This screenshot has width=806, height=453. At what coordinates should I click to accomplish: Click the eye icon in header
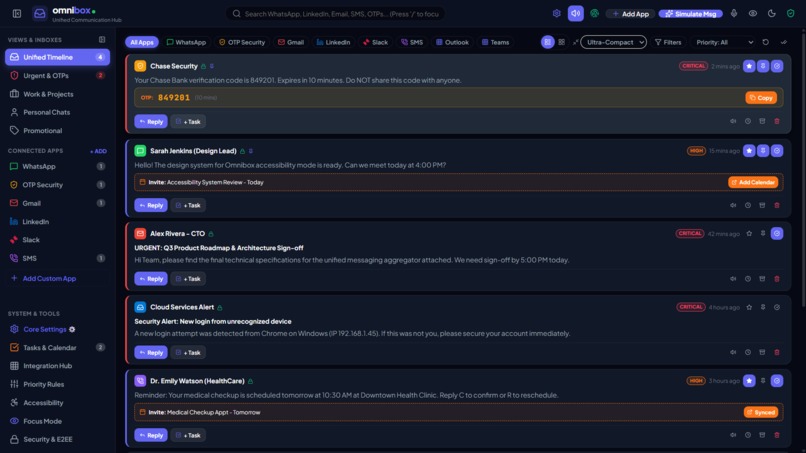coord(753,13)
